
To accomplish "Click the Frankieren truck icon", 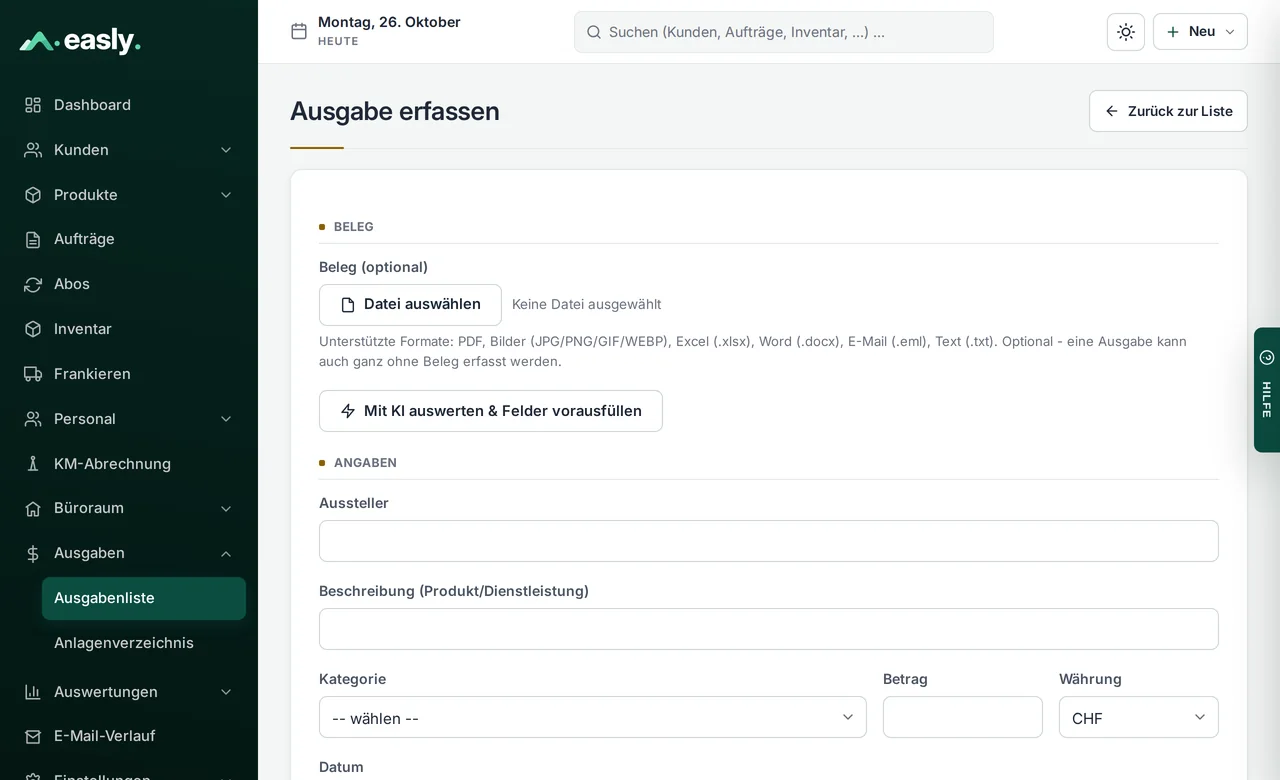I will tap(33, 374).
